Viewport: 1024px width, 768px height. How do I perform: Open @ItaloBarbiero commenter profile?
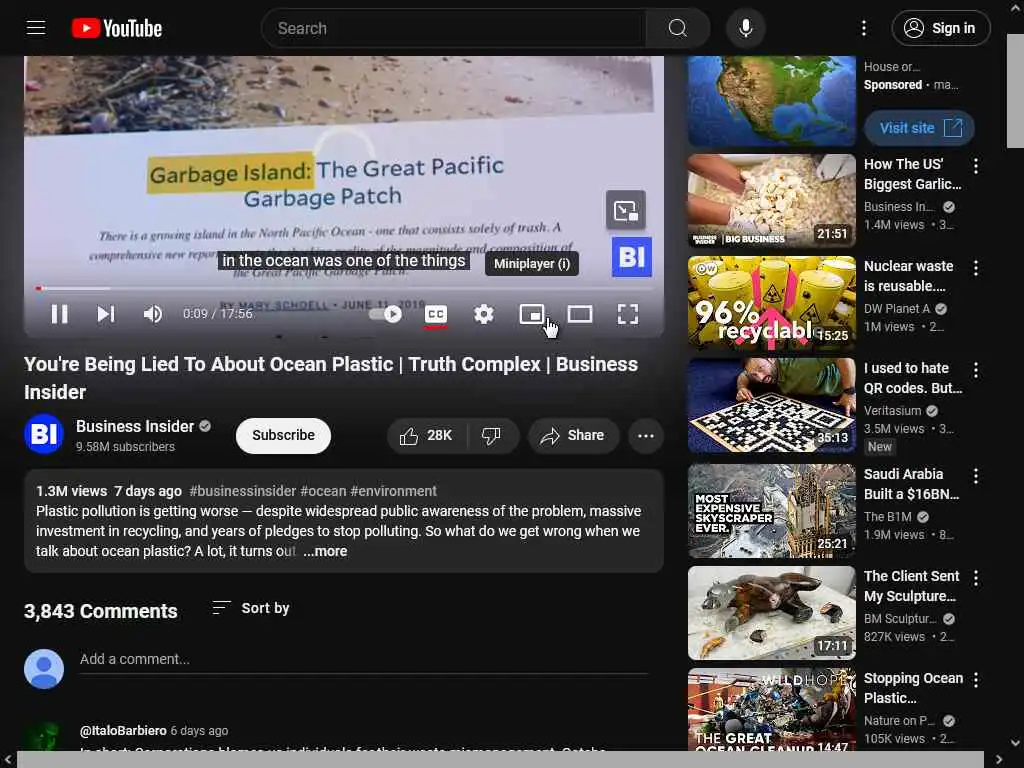[123, 731]
